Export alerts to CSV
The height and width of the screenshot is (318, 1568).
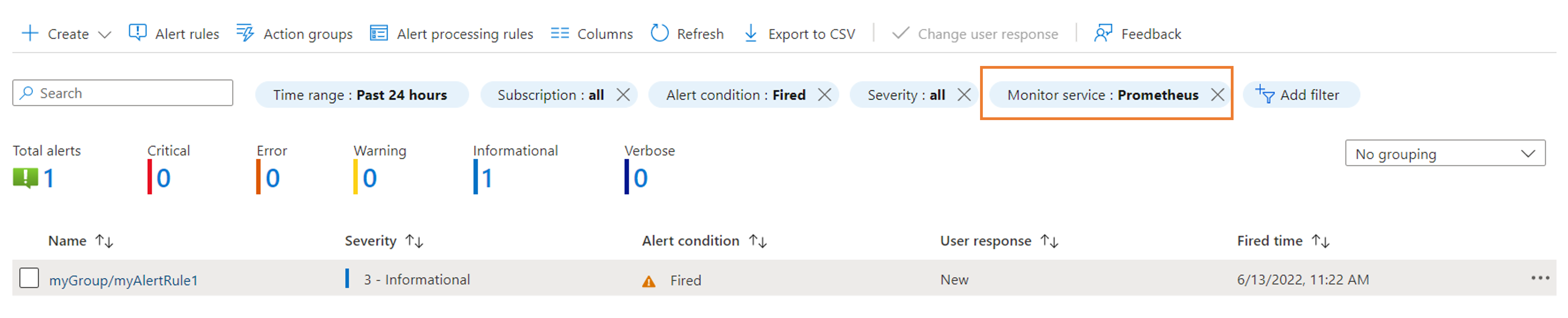[799, 34]
